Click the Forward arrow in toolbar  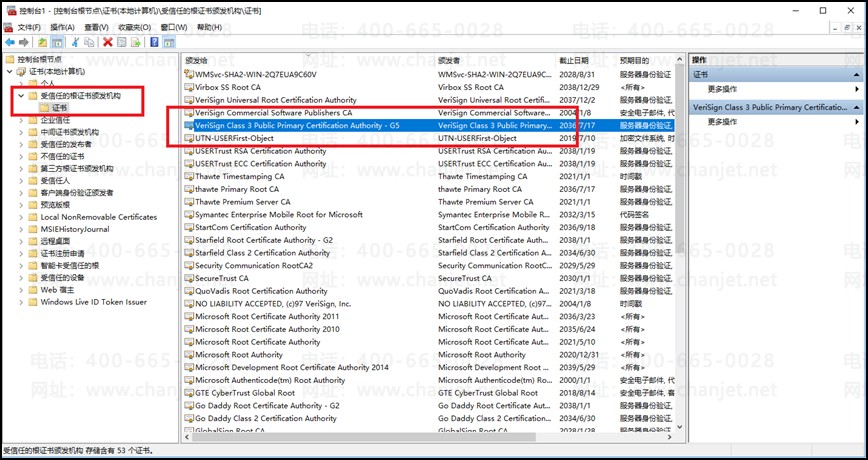23,42
